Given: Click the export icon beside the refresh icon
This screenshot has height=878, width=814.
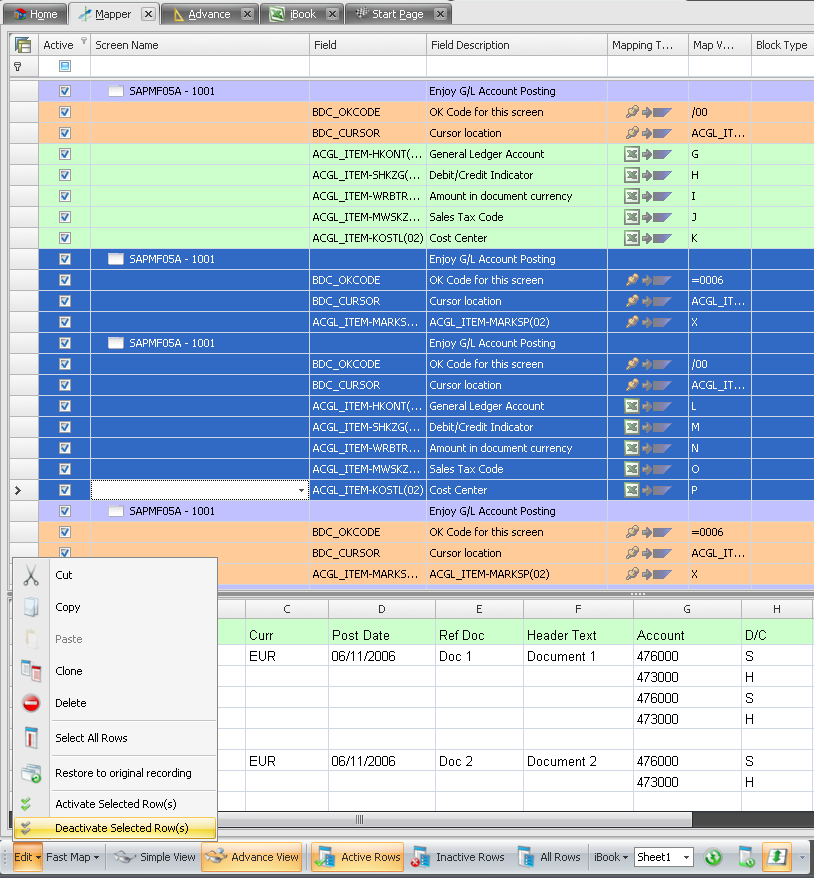Looking at the screenshot, I should (745, 858).
